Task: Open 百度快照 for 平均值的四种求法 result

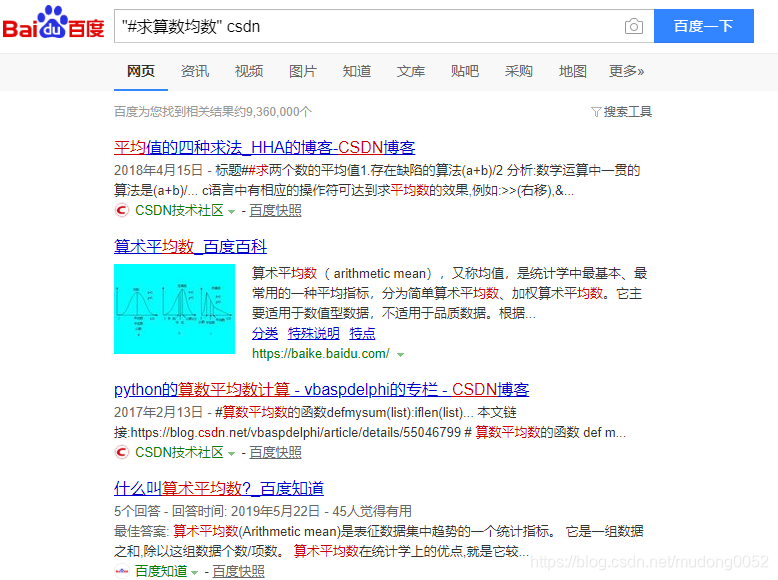Action: pos(275,210)
